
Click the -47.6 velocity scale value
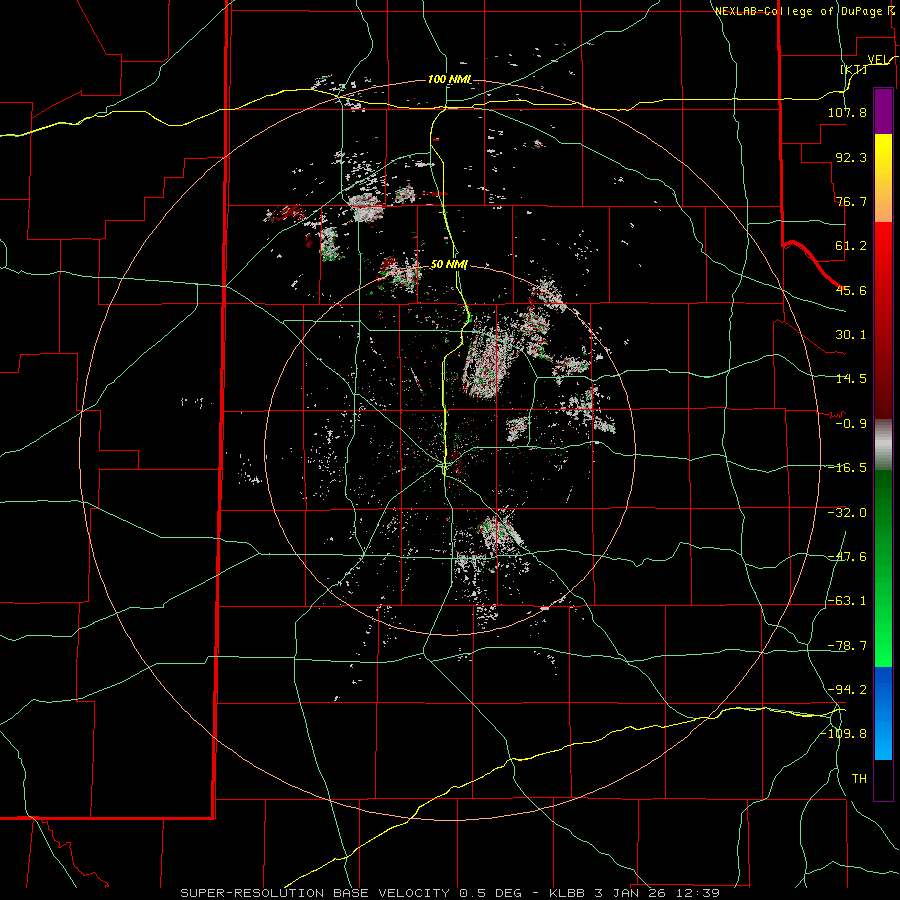pyautogui.click(x=847, y=557)
